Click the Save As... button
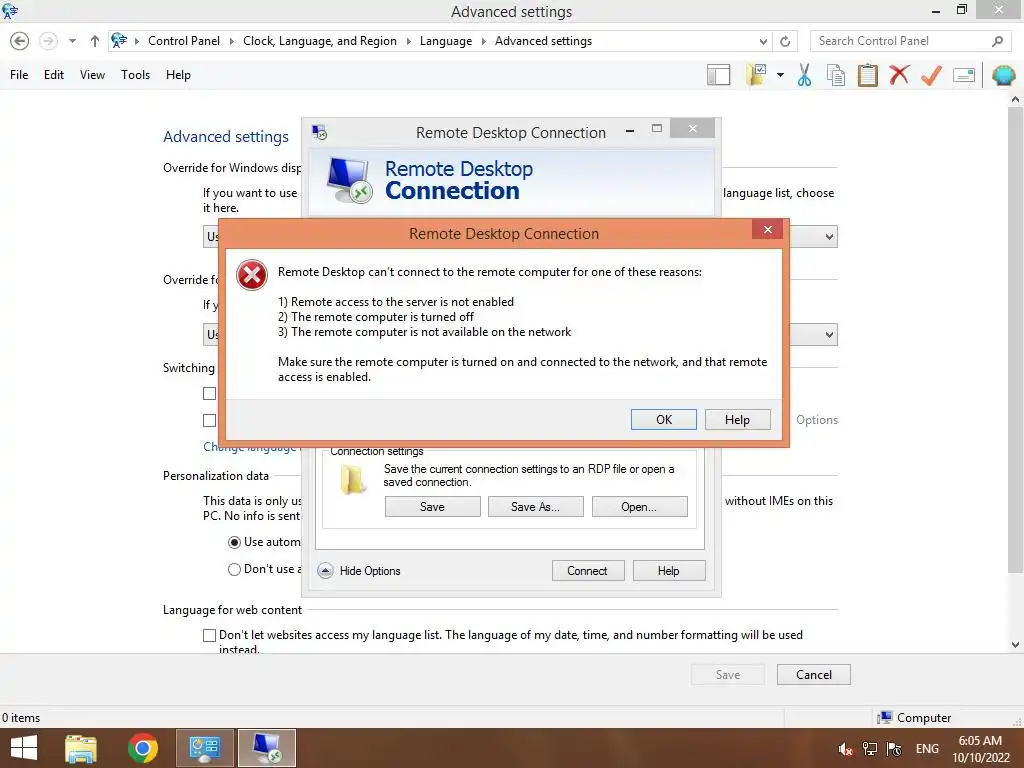Viewport: 1024px width, 768px height. 536,507
